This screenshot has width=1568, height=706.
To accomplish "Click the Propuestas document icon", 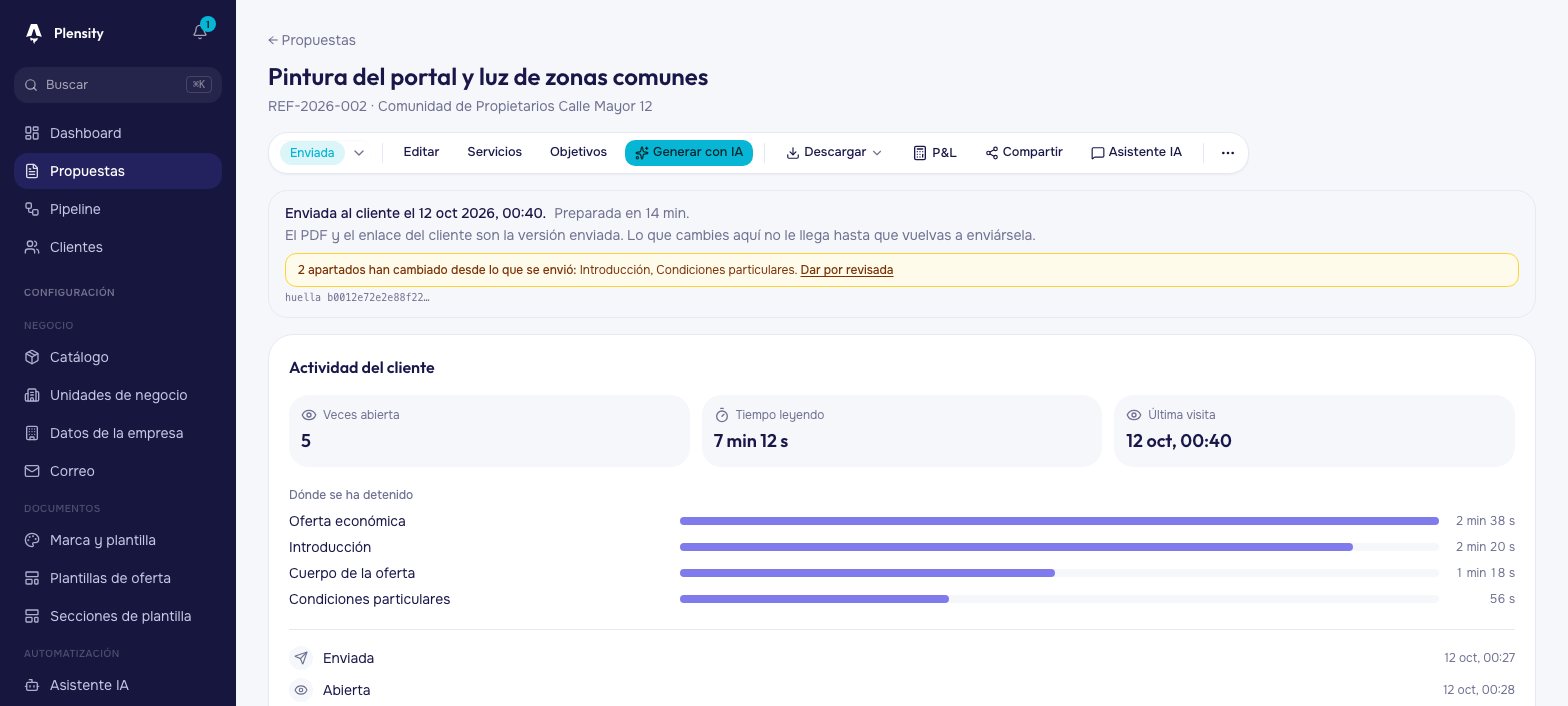I will (32, 171).
